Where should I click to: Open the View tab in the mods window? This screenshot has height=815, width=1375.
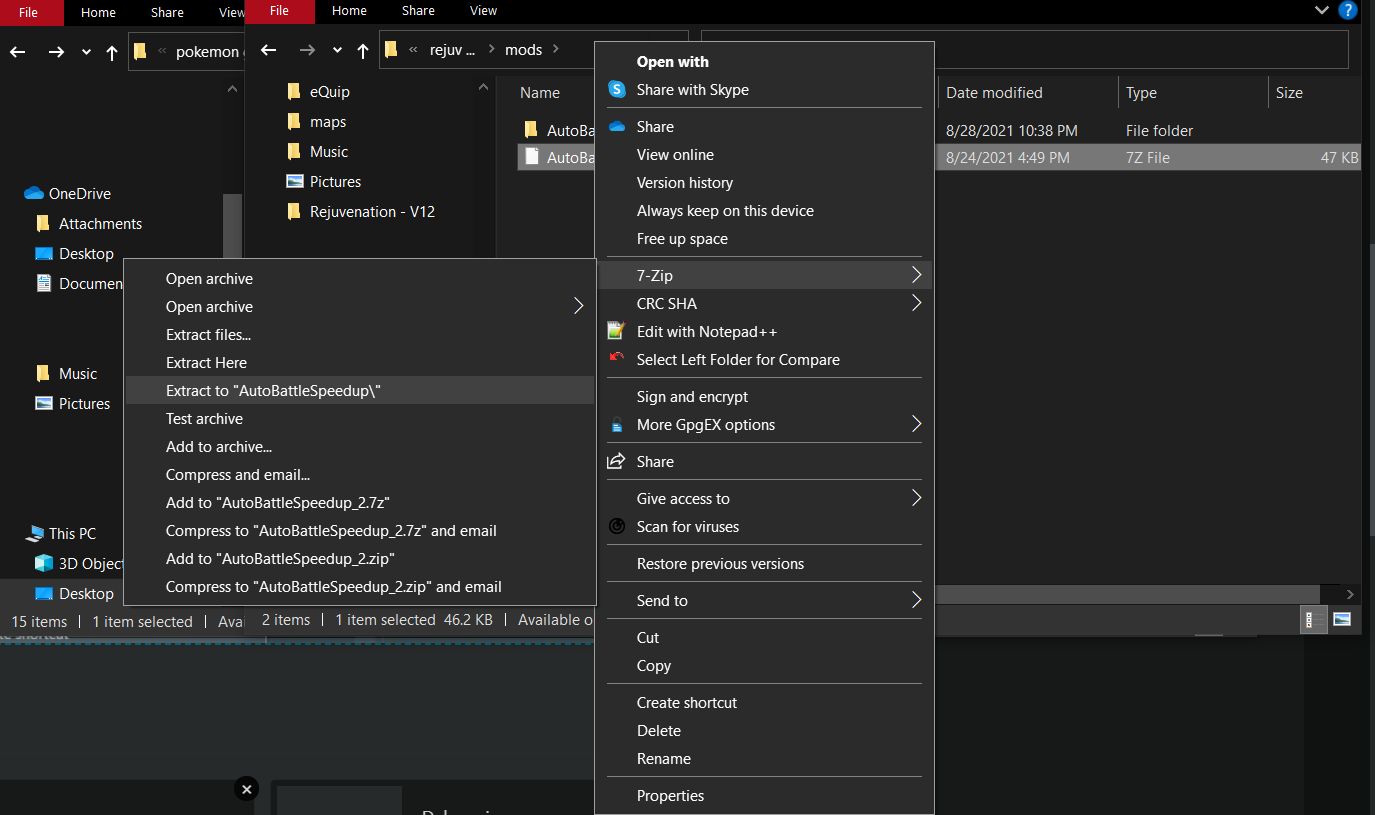[x=483, y=11]
